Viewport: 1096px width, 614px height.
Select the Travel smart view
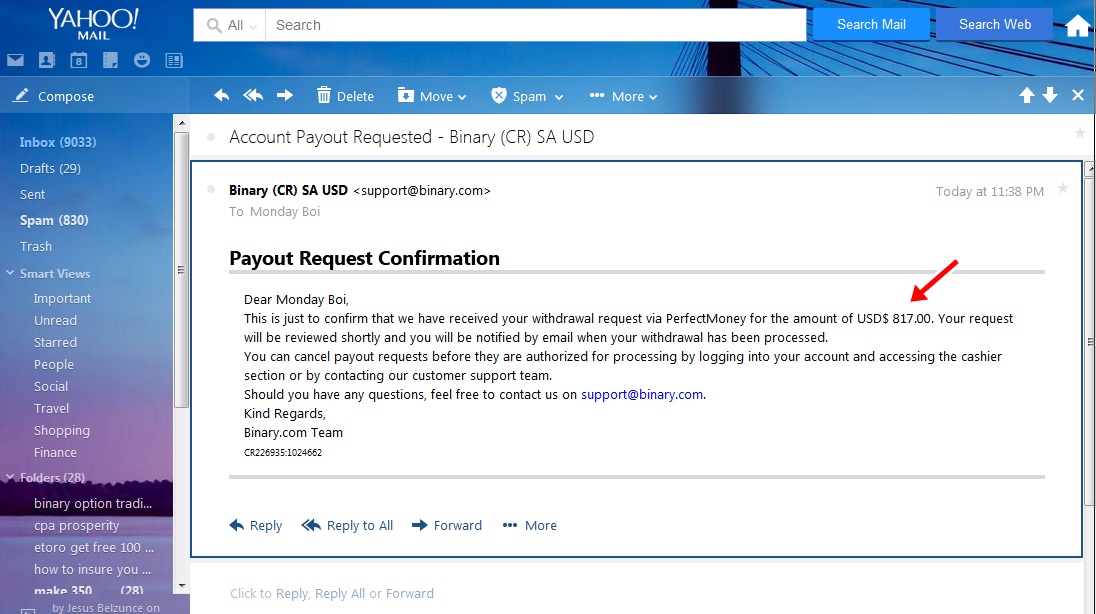(52, 408)
